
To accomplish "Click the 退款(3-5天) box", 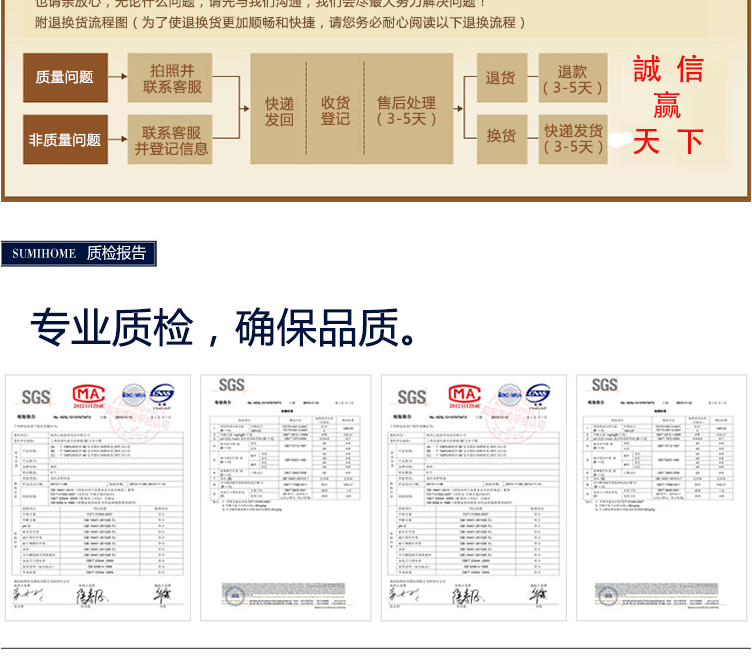I will (x=573, y=78).
